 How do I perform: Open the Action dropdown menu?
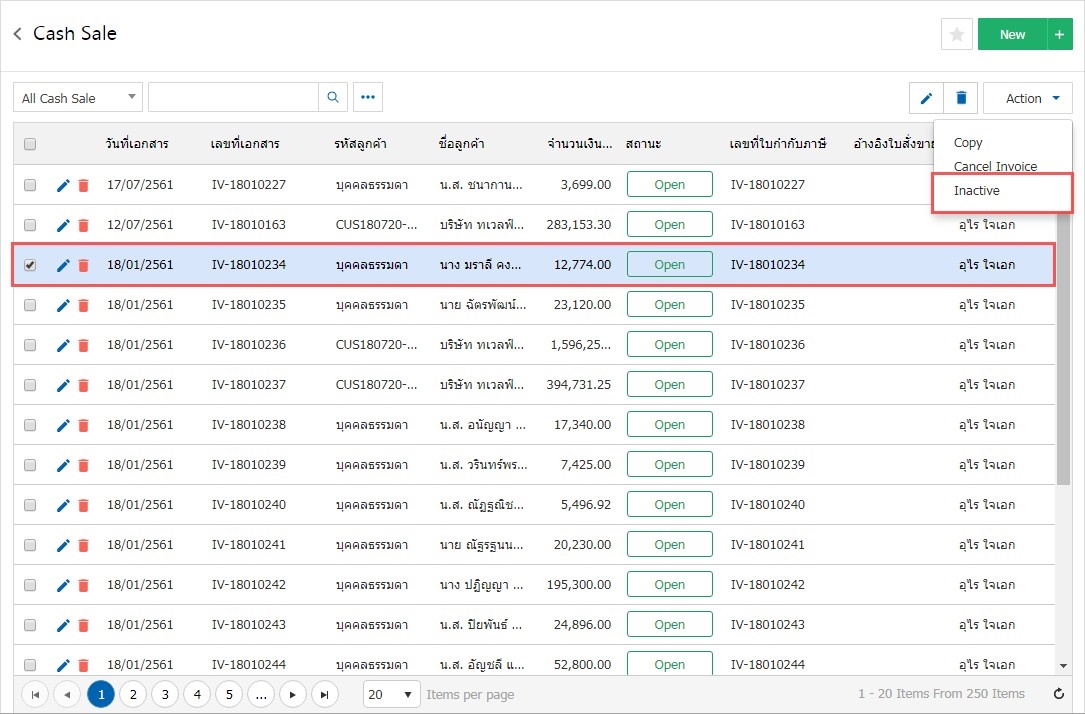tap(1028, 98)
